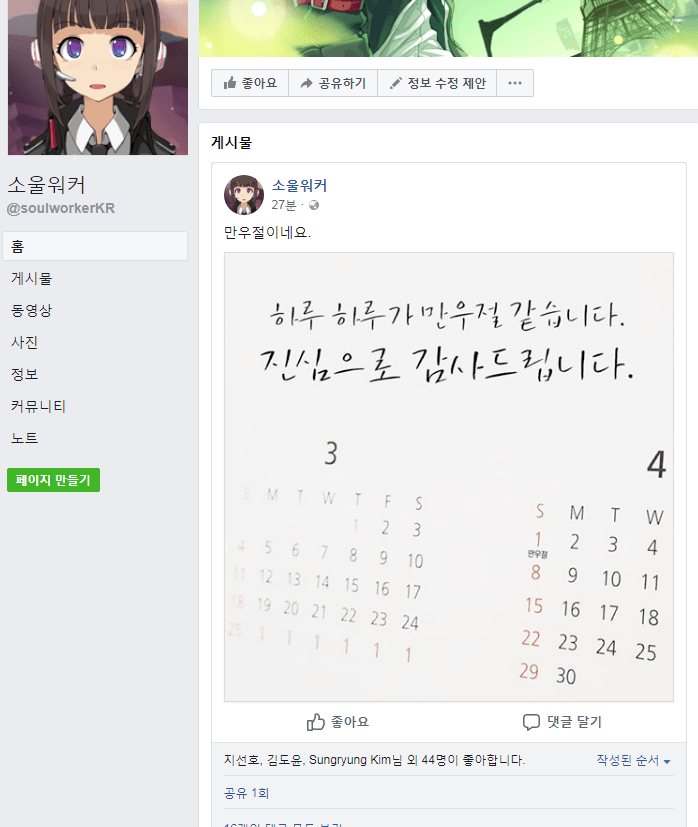The width and height of the screenshot is (698, 827).
Task: Open the calendar image in the post
Action: [x=449, y=477]
